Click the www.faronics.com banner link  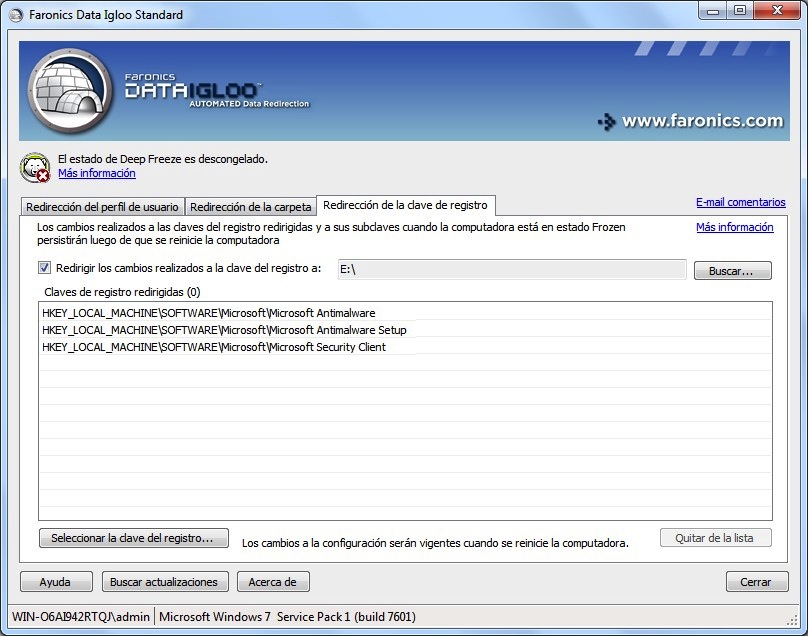coord(702,121)
